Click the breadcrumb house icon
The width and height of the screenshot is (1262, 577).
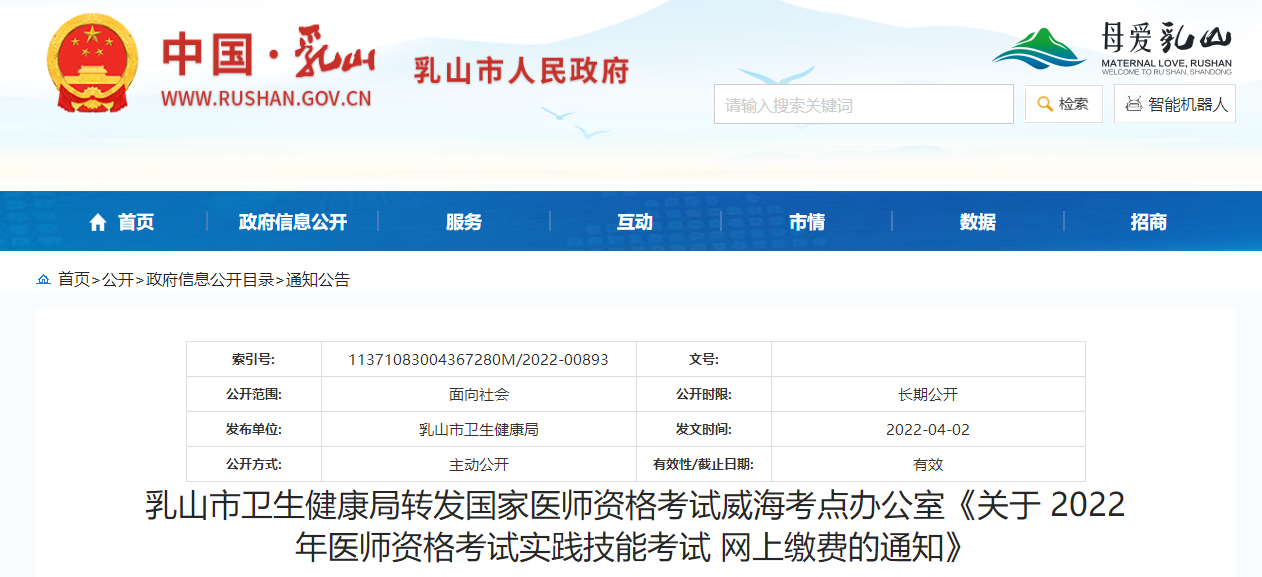point(43,280)
